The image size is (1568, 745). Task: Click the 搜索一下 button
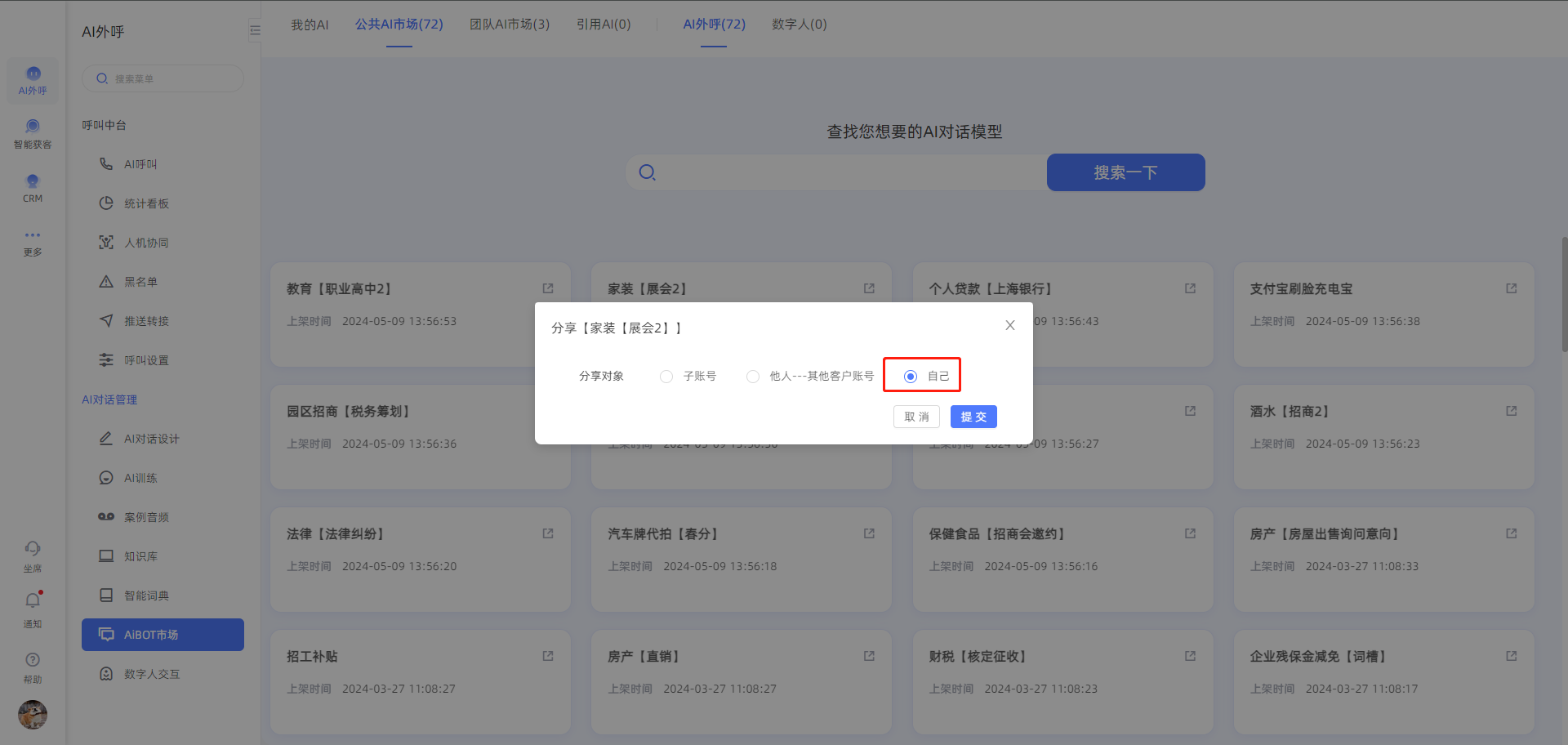coord(1125,172)
